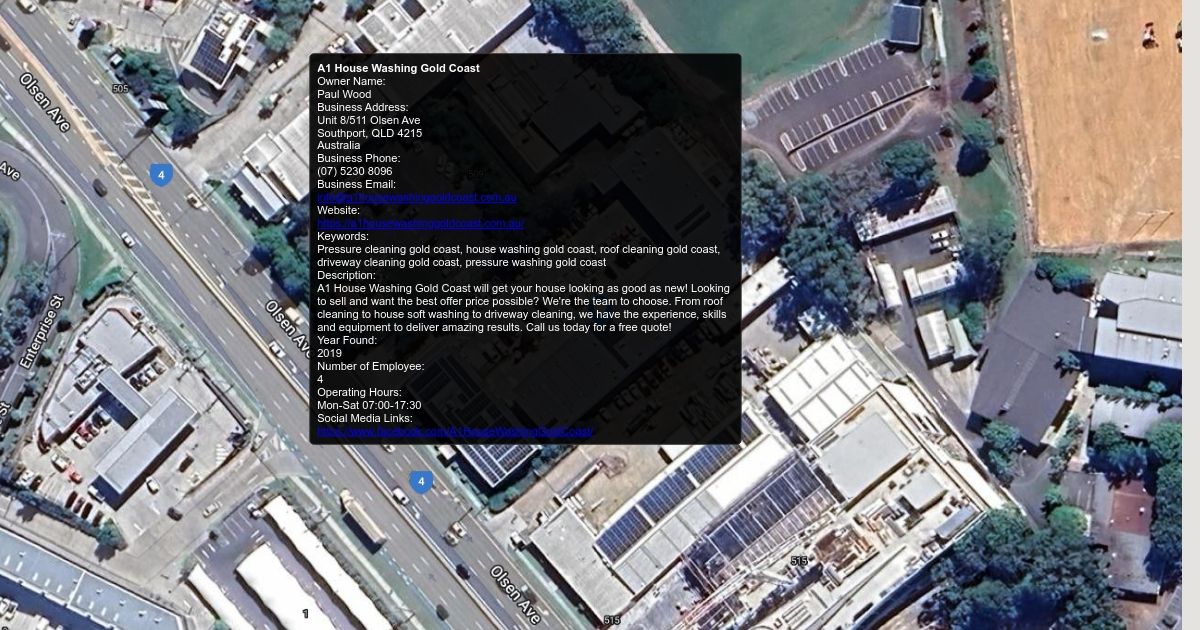Open the business website link
Screen dimensions: 1200x630
420,224
